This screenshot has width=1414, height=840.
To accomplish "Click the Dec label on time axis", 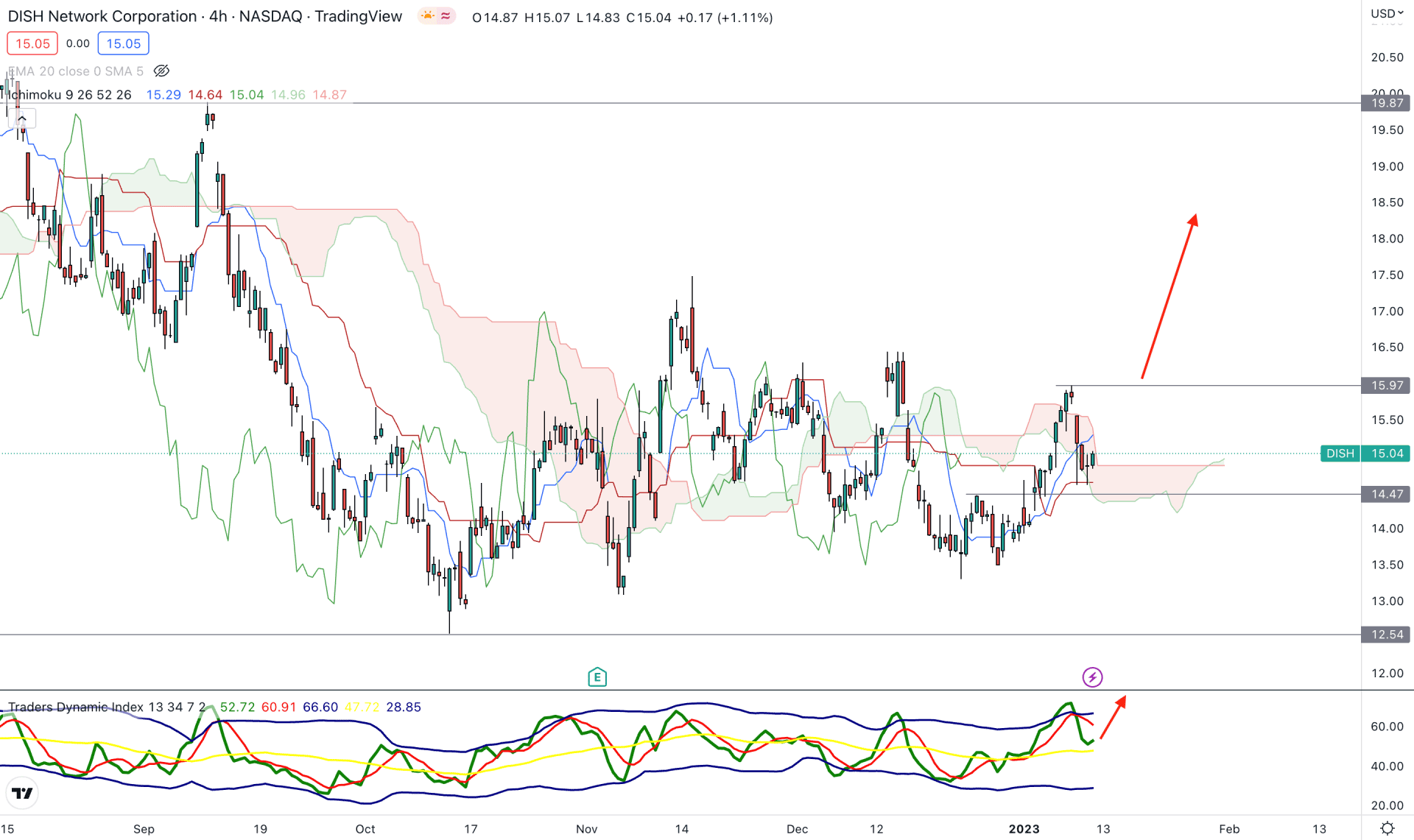I will [797, 829].
